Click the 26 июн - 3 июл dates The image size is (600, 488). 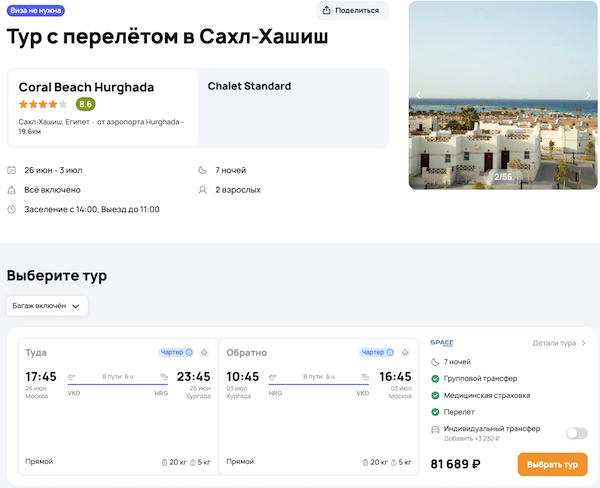click(51, 170)
